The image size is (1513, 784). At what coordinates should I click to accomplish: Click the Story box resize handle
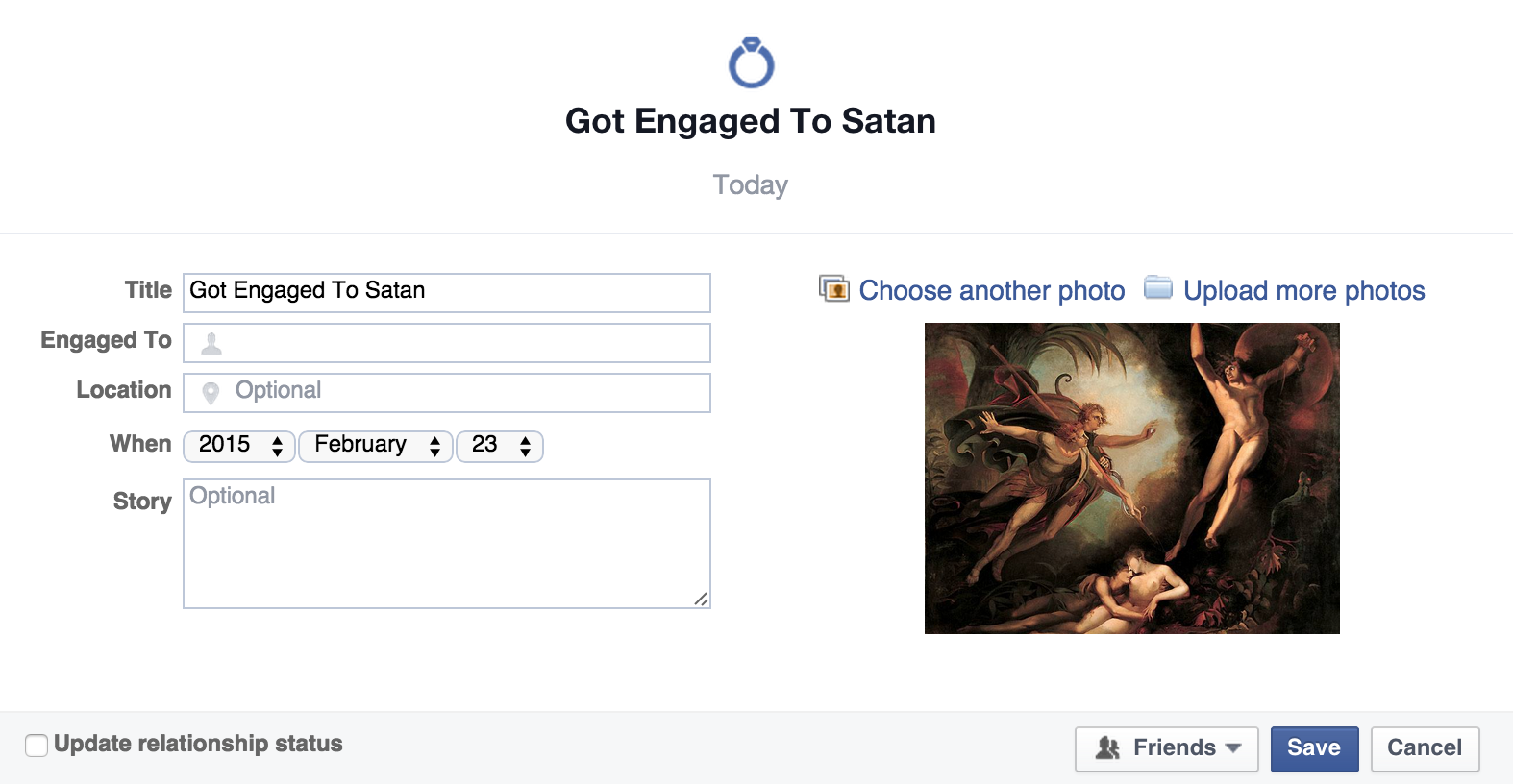tap(702, 600)
